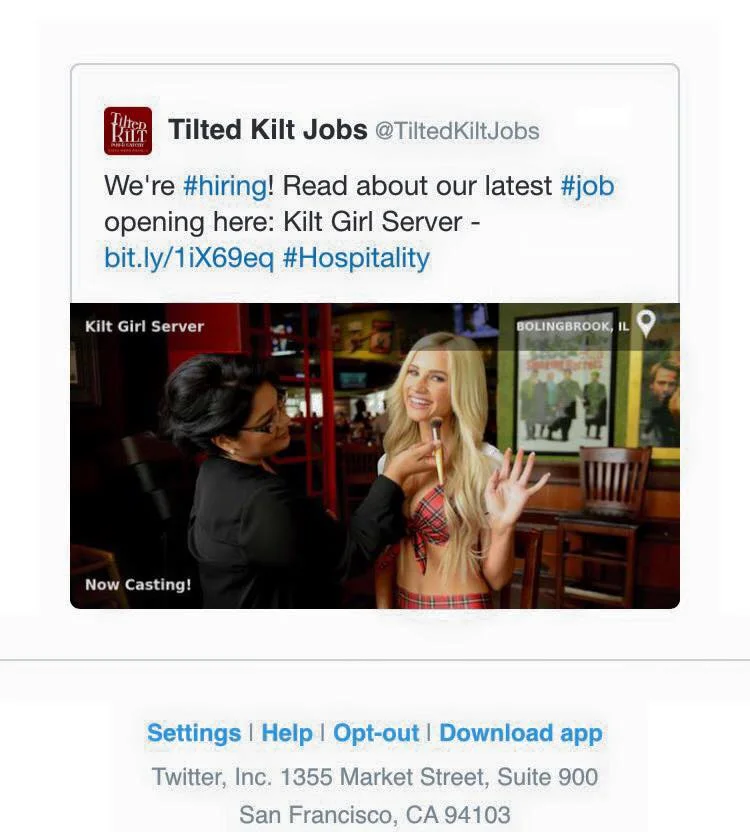This screenshot has height=832, width=750.
Task: Click the location pin icon near Bolingbrook
Action: coord(646,323)
